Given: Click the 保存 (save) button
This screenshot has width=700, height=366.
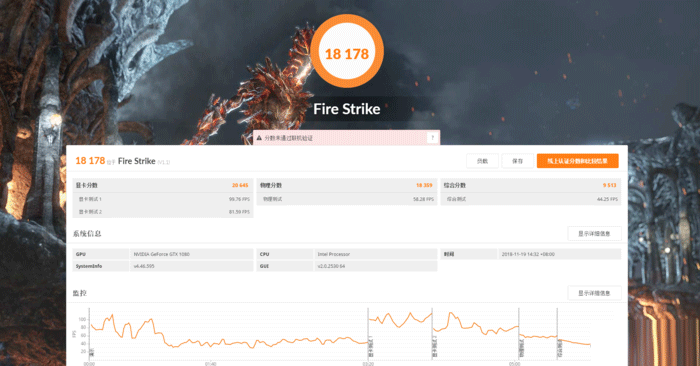Looking at the screenshot, I should (517, 161).
